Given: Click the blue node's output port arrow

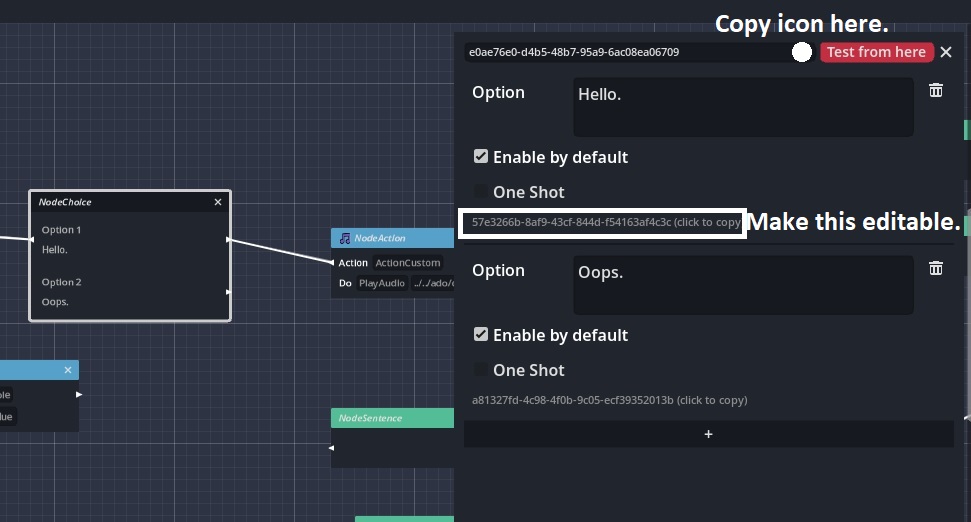Looking at the screenshot, I should [79, 394].
